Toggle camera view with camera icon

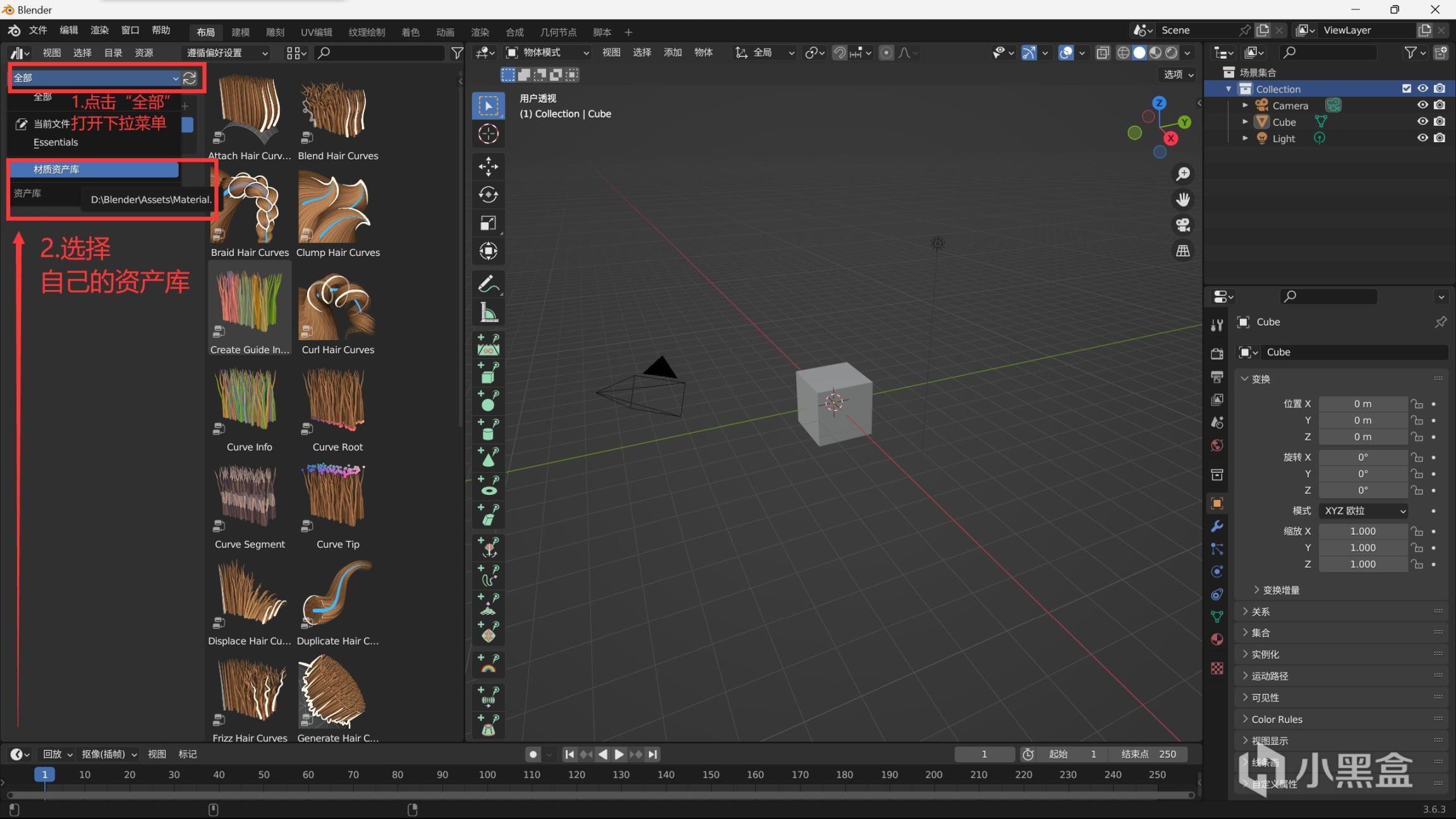[1182, 225]
